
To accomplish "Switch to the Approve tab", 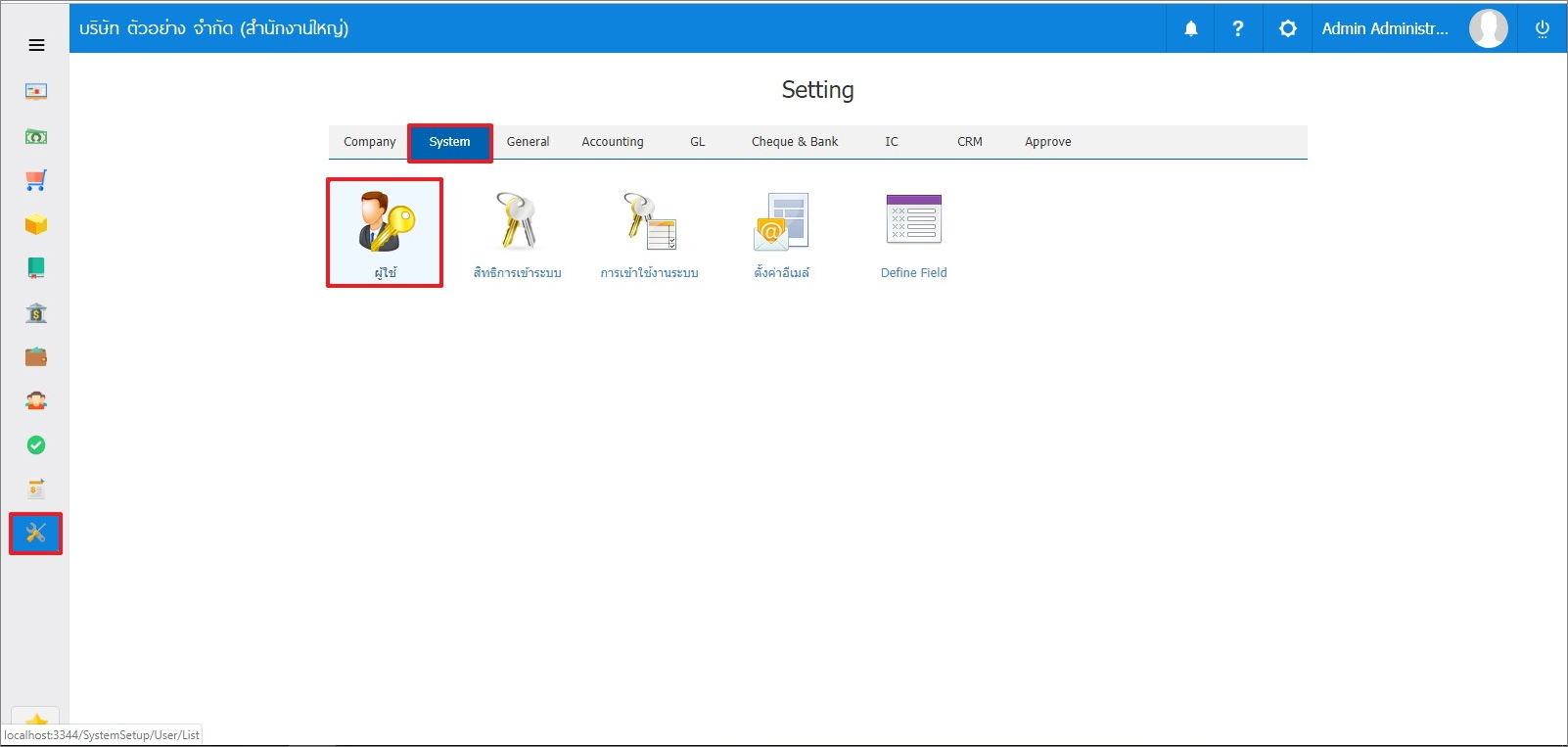I will (x=1048, y=142).
